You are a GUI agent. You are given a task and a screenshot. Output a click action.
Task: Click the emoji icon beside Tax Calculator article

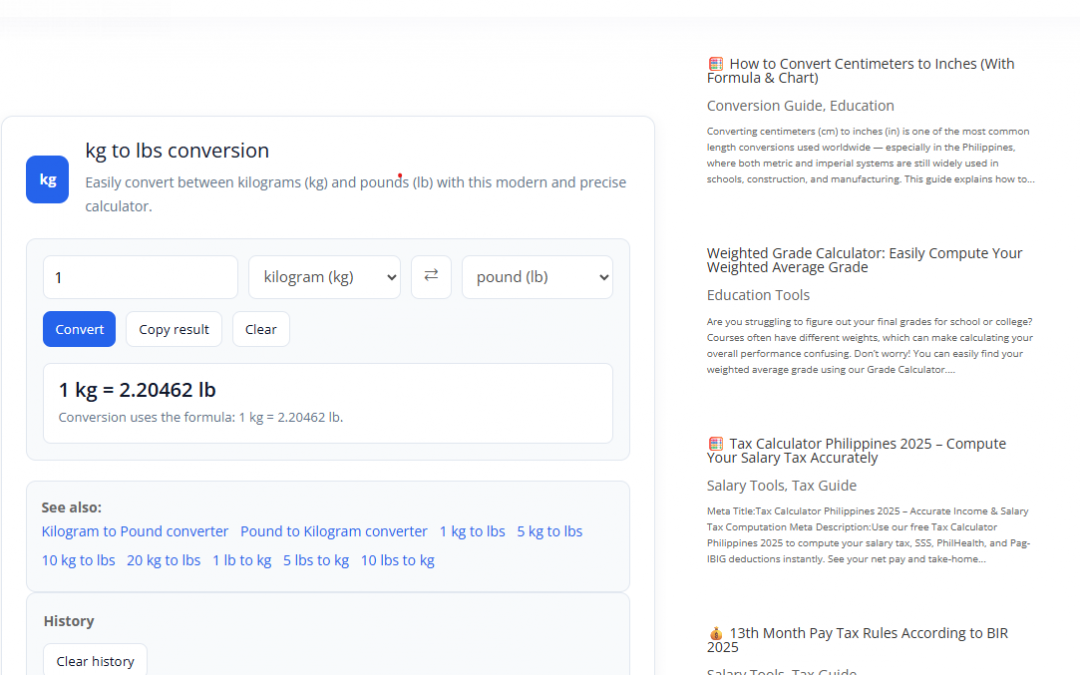[715, 444]
